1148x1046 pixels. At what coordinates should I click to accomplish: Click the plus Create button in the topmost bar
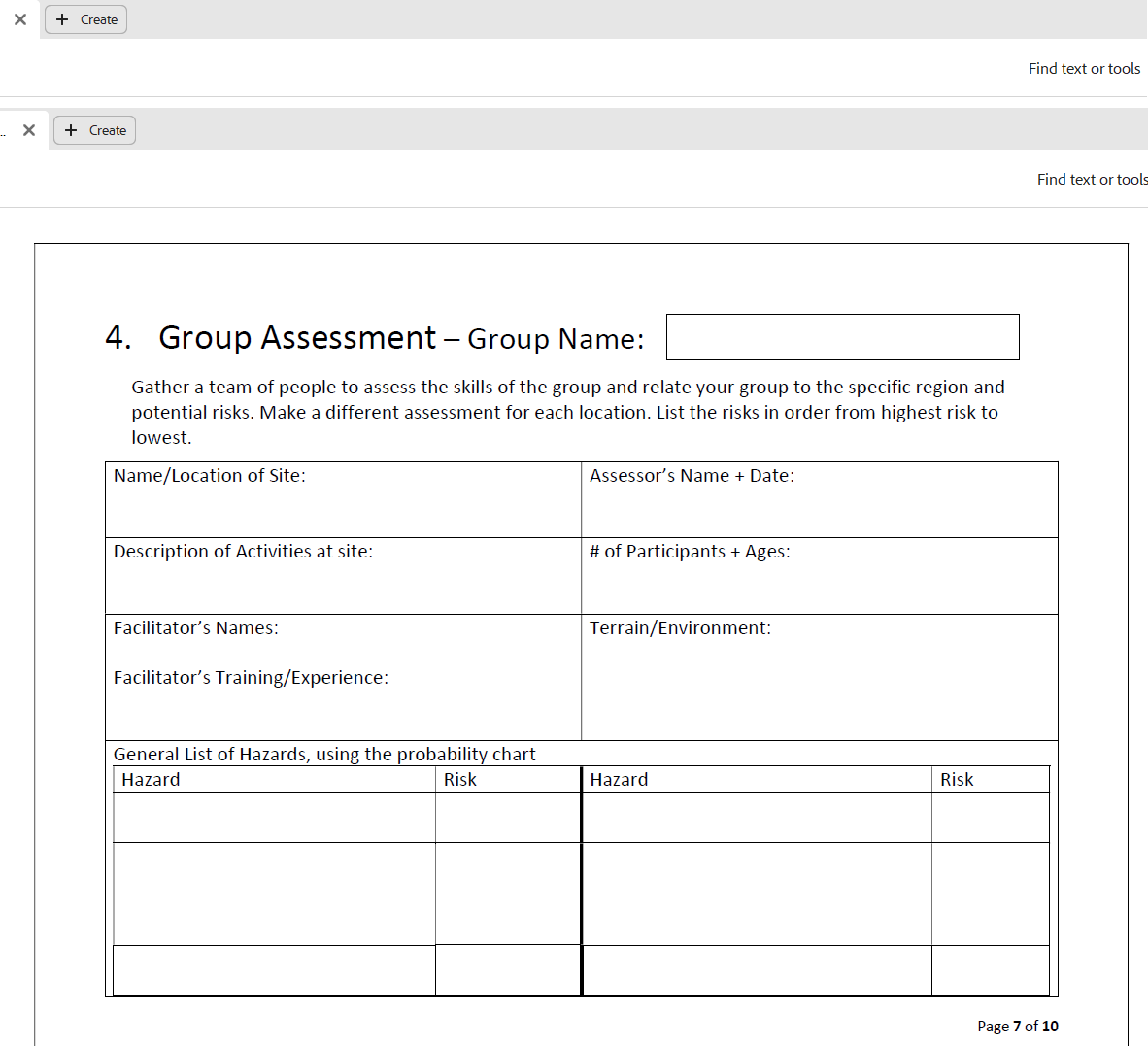tap(86, 19)
